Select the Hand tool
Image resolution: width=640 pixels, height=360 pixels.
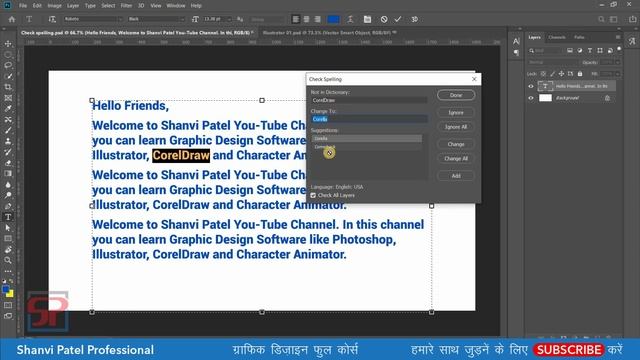(8, 249)
